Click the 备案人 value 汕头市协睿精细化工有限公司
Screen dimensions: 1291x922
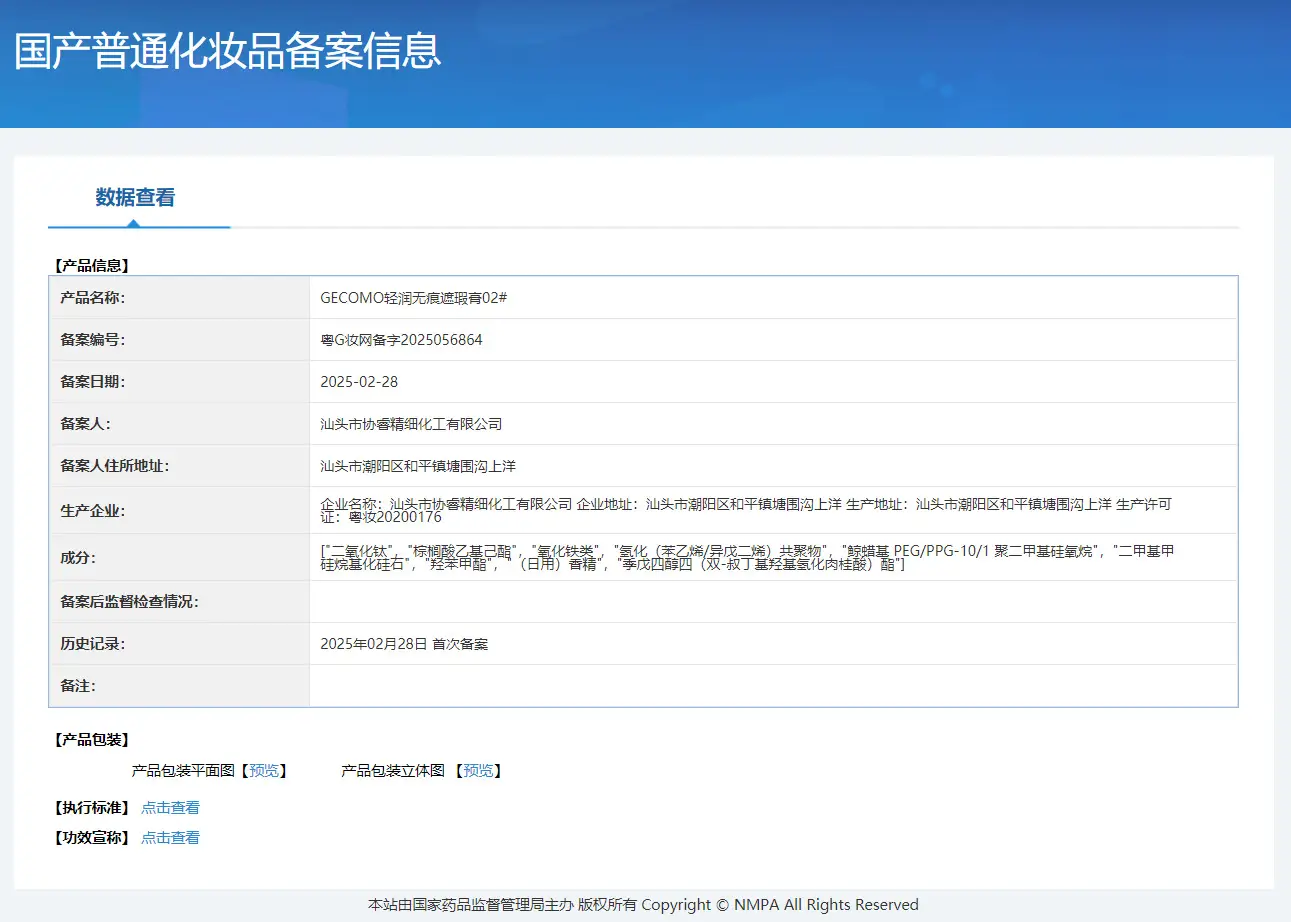coord(411,424)
